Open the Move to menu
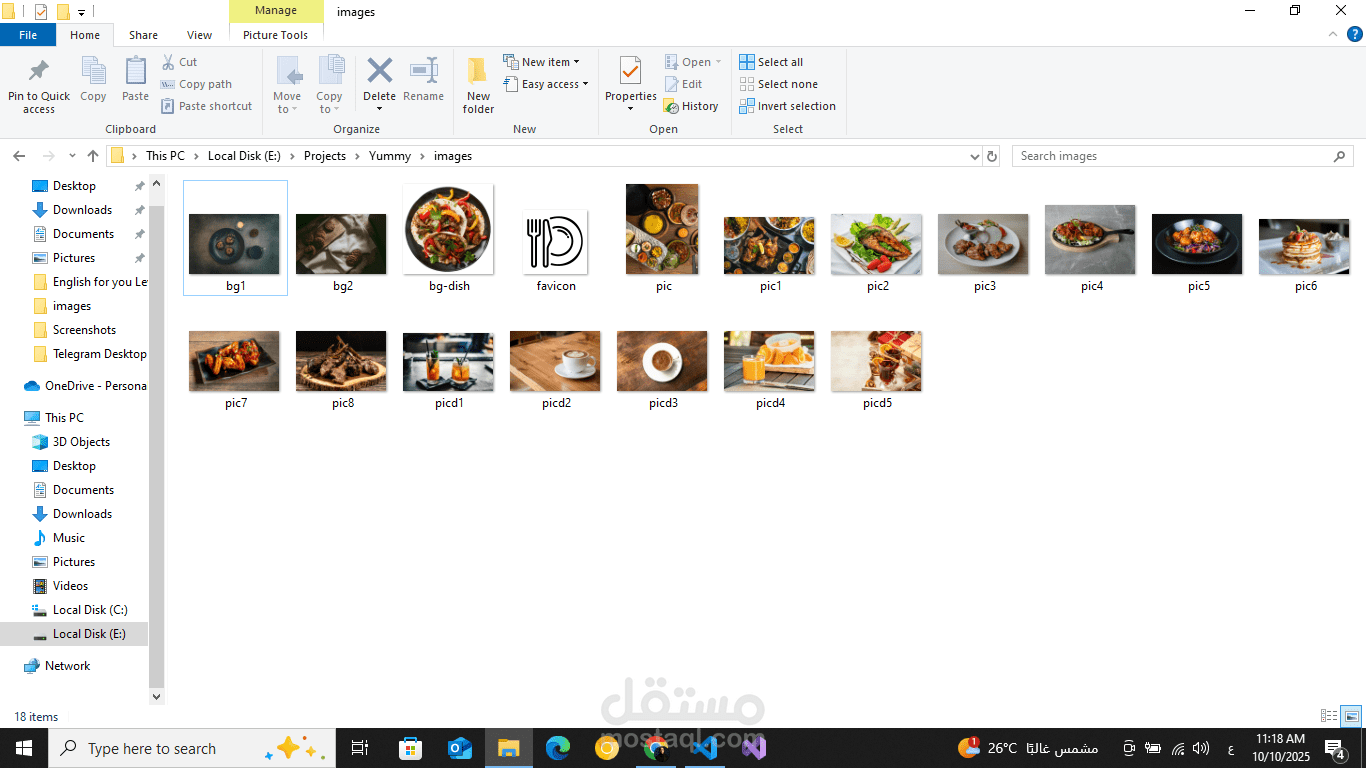This screenshot has width=1366, height=768. click(x=287, y=86)
